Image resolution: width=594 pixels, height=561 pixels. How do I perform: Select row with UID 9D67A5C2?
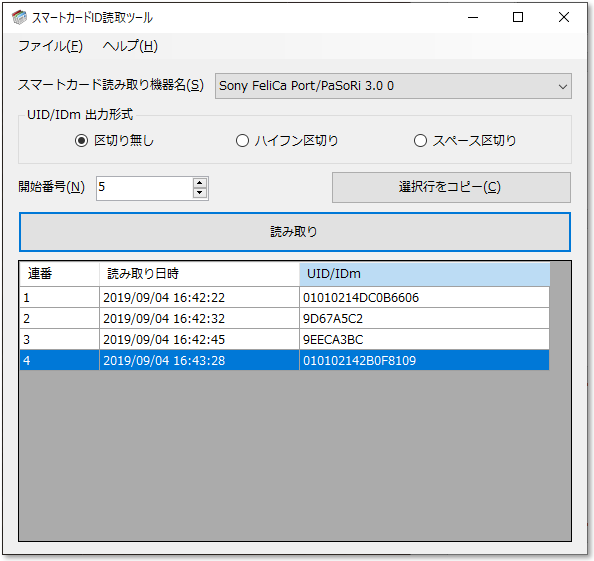pos(284,319)
